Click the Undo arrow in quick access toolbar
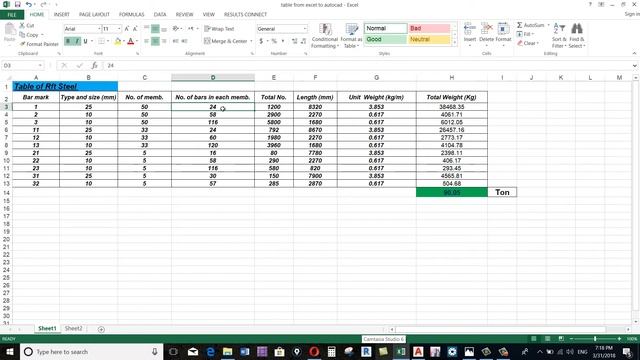 click(x=29, y=4)
